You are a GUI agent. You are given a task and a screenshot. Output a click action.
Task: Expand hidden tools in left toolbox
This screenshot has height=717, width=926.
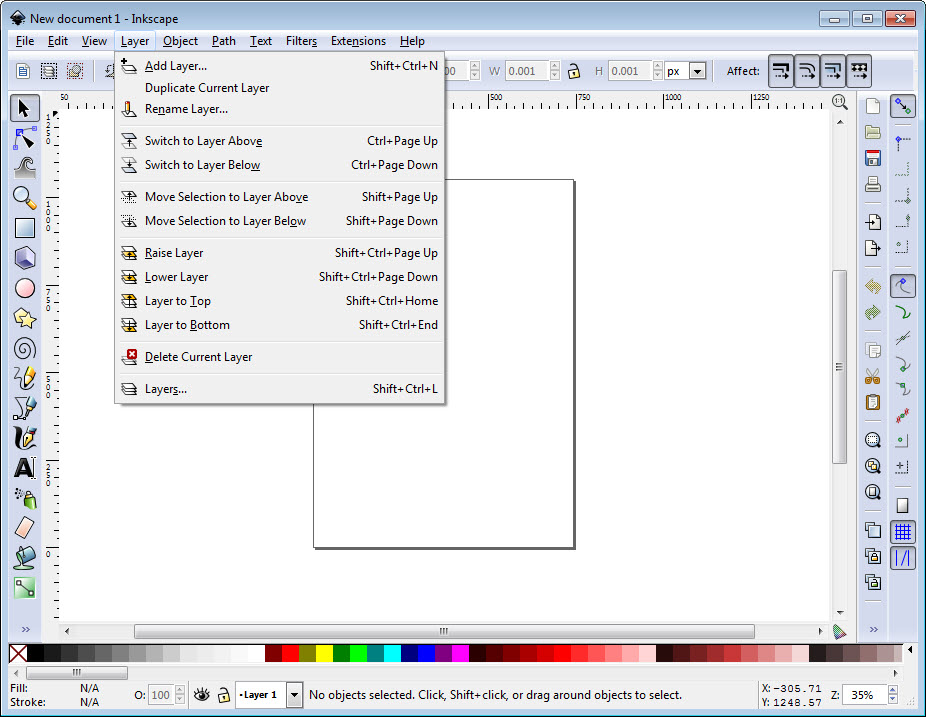[x=25, y=629]
